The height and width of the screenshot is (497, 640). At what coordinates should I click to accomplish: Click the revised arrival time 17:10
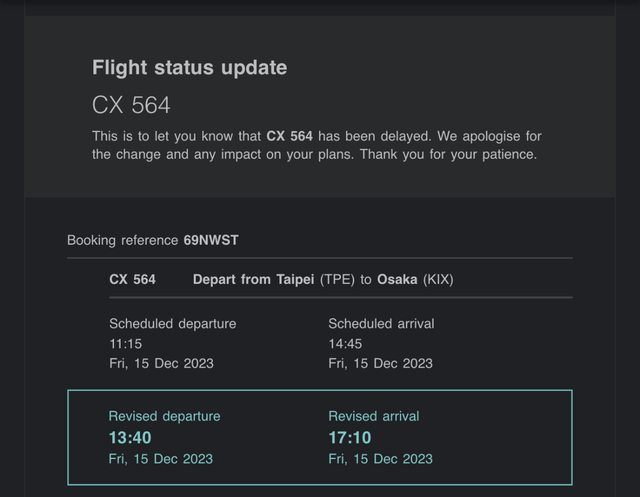(x=350, y=437)
